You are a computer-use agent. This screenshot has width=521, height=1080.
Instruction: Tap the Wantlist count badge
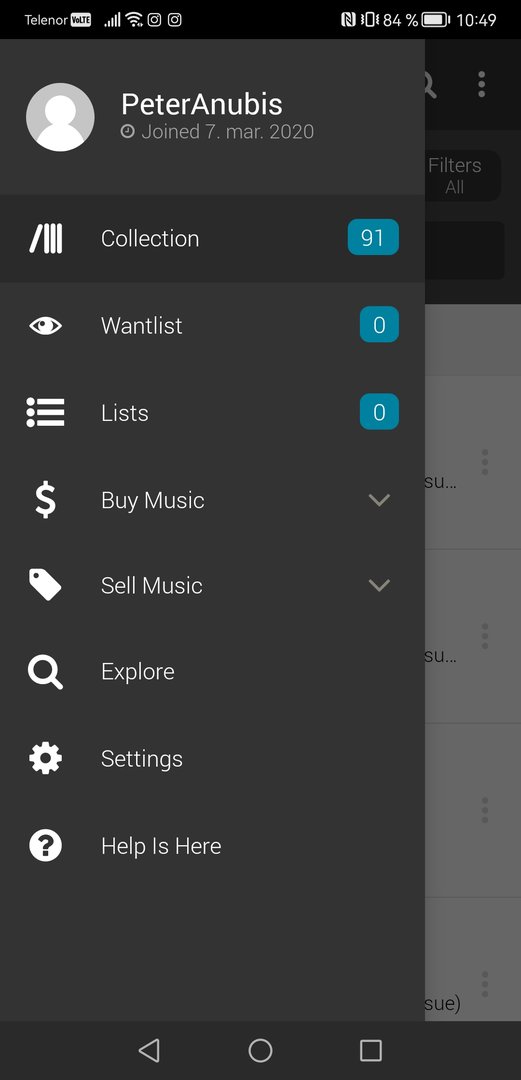point(379,324)
